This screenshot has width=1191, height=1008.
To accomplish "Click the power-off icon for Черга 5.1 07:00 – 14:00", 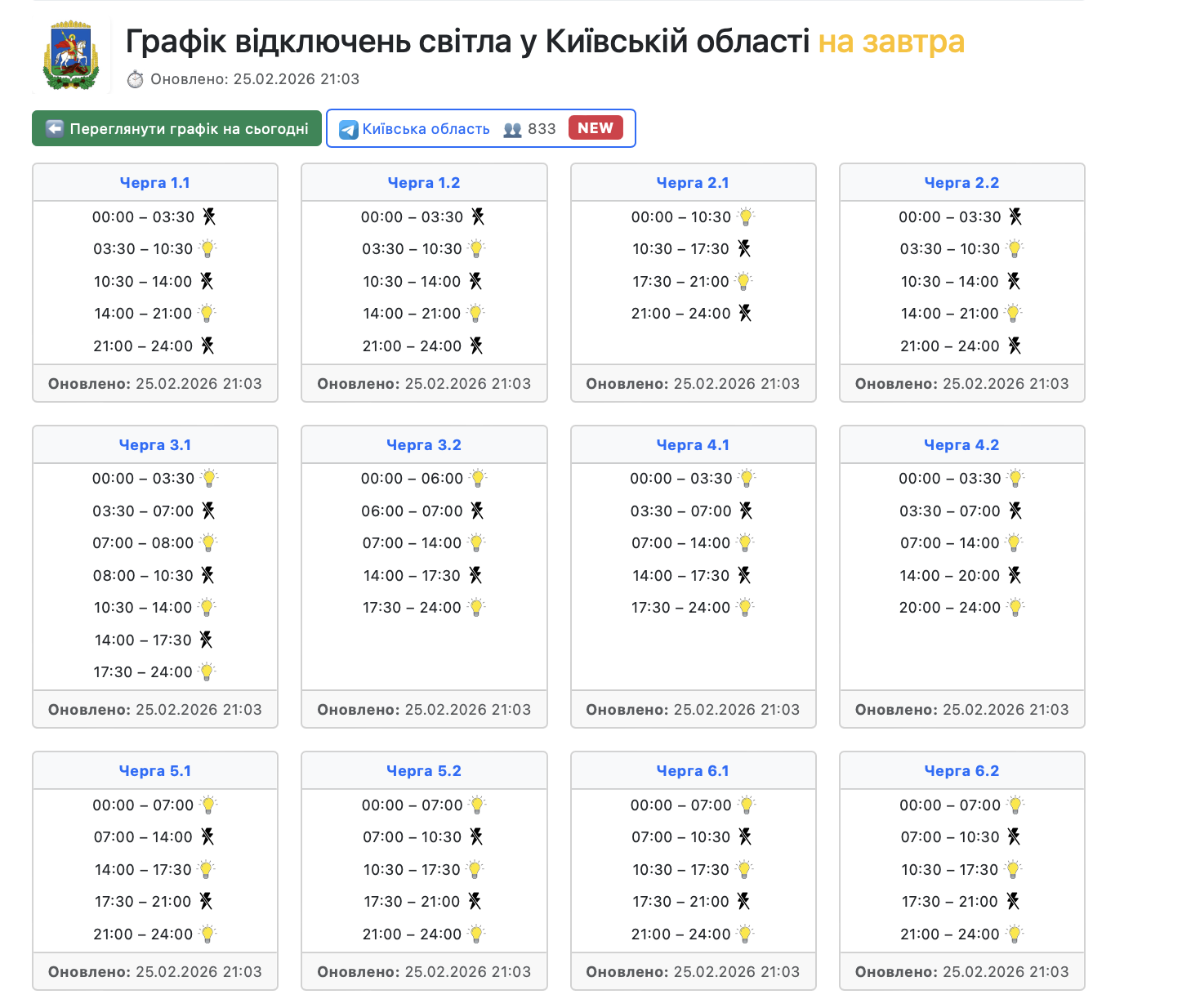I will coord(207,836).
